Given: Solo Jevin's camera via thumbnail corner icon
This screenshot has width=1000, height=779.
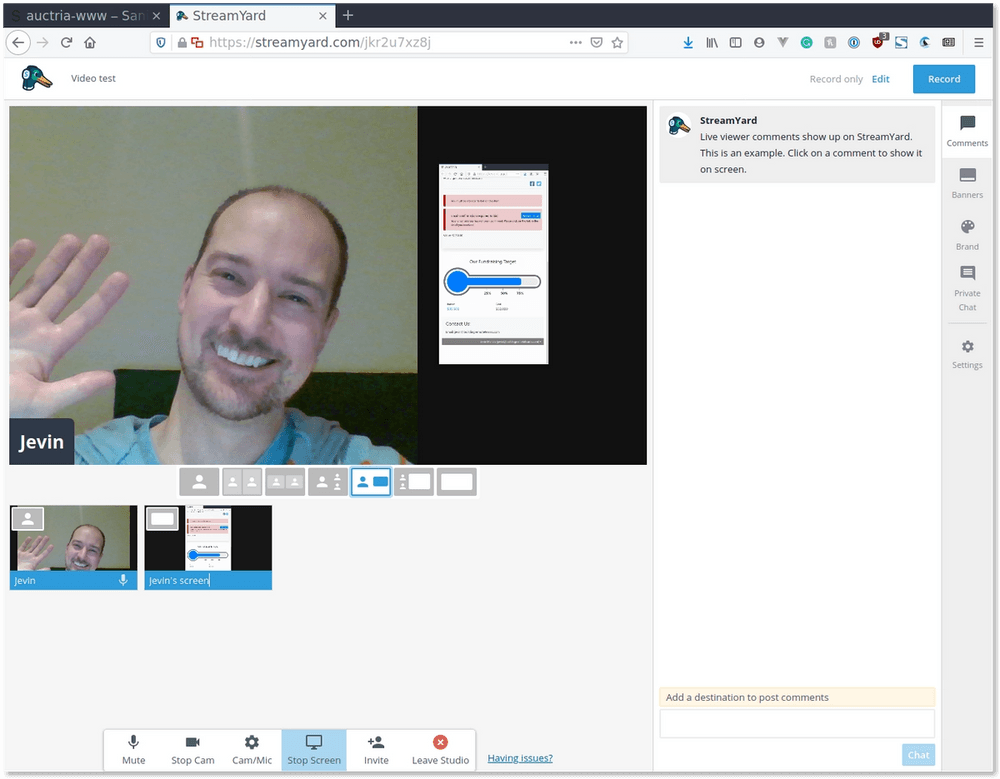Looking at the screenshot, I should click(27, 519).
